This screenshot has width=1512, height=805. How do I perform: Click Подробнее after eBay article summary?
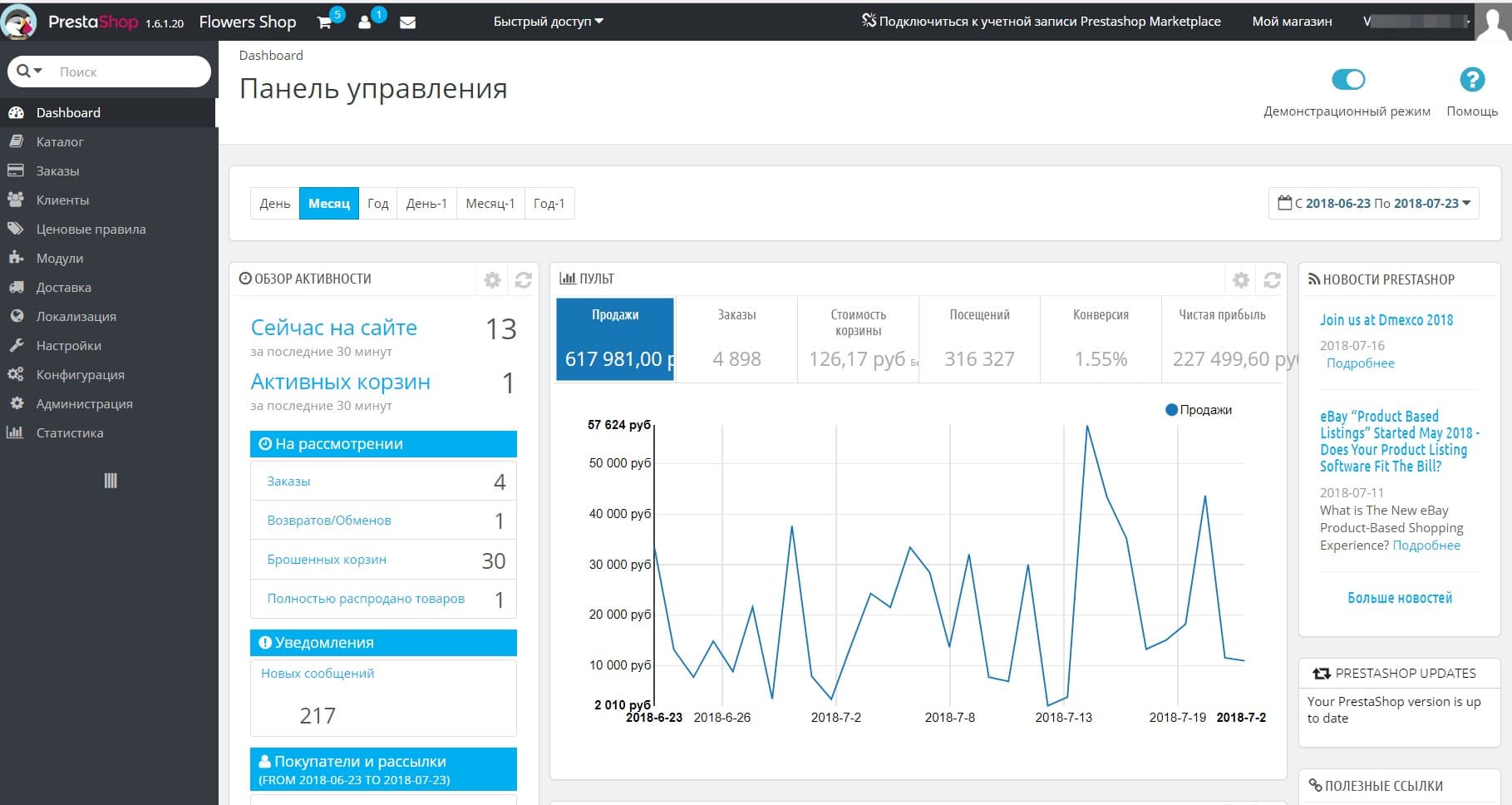(1426, 546)
